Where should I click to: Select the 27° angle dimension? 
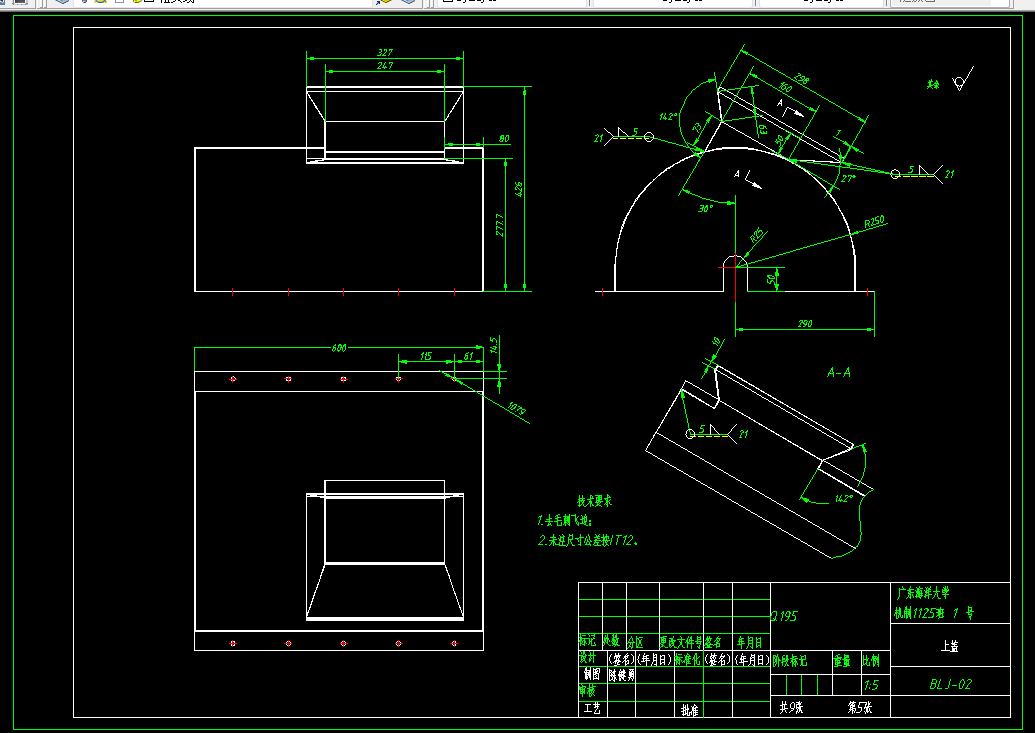[848, 178]
